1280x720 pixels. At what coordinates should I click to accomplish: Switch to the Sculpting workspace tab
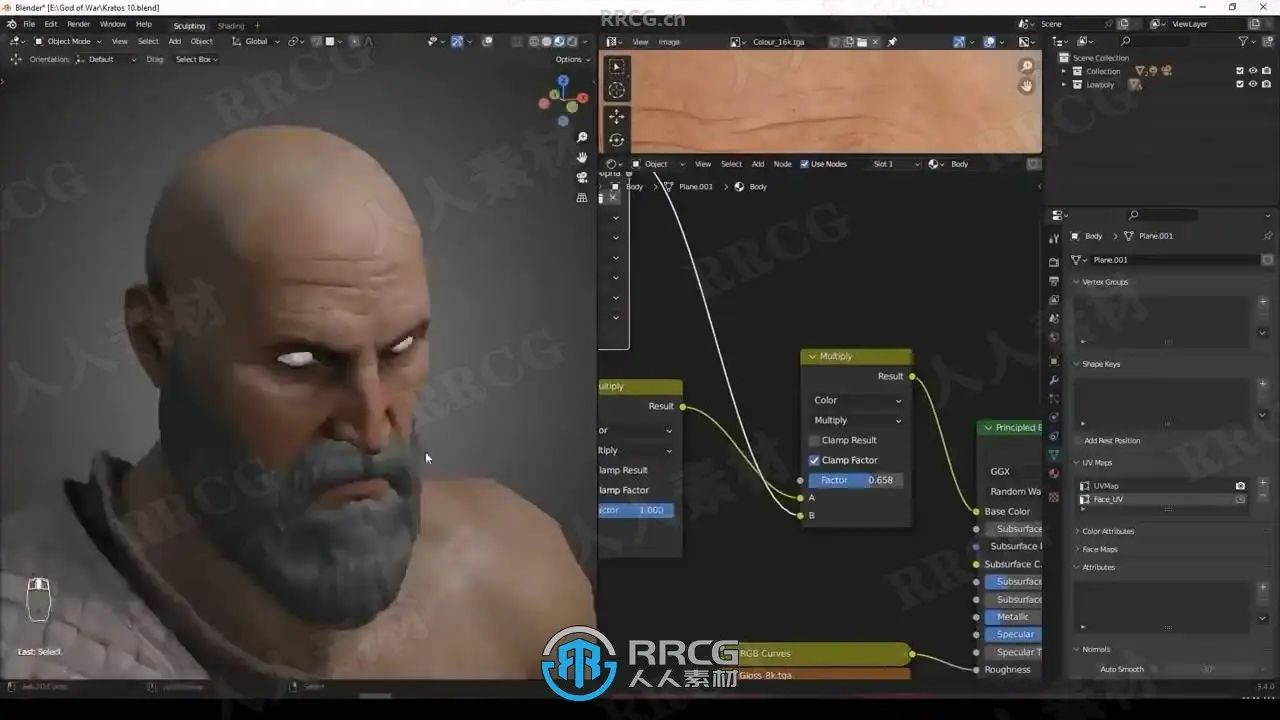(189, 26)
